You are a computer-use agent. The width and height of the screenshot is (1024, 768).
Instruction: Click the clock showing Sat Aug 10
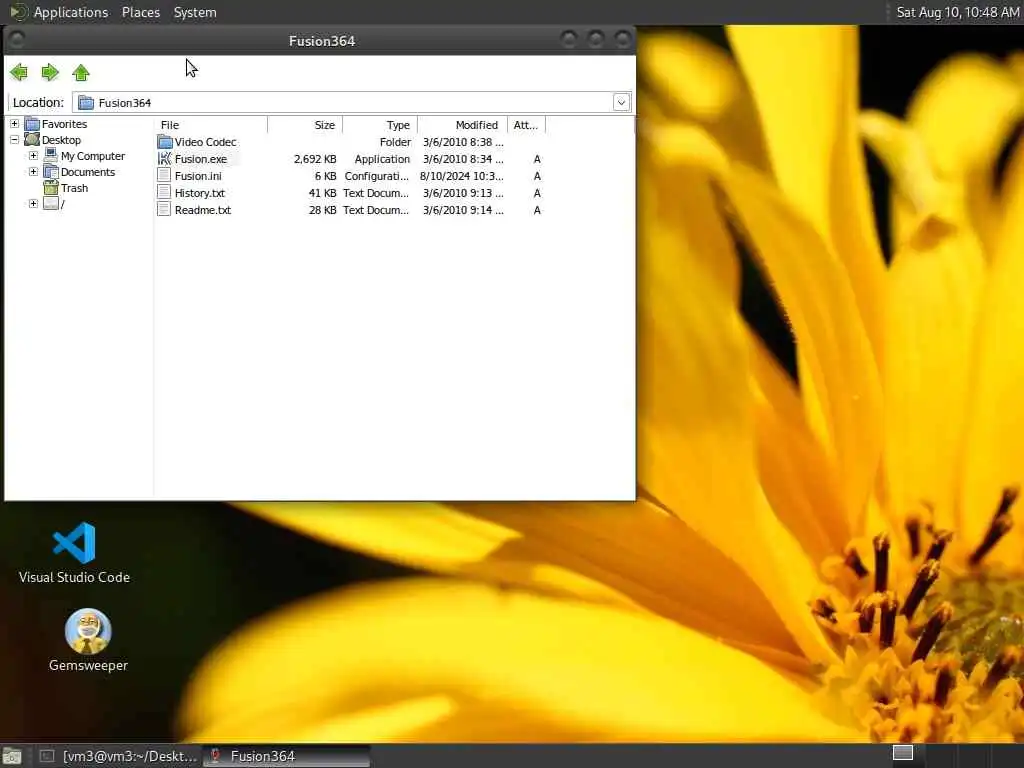pos(957,12)
